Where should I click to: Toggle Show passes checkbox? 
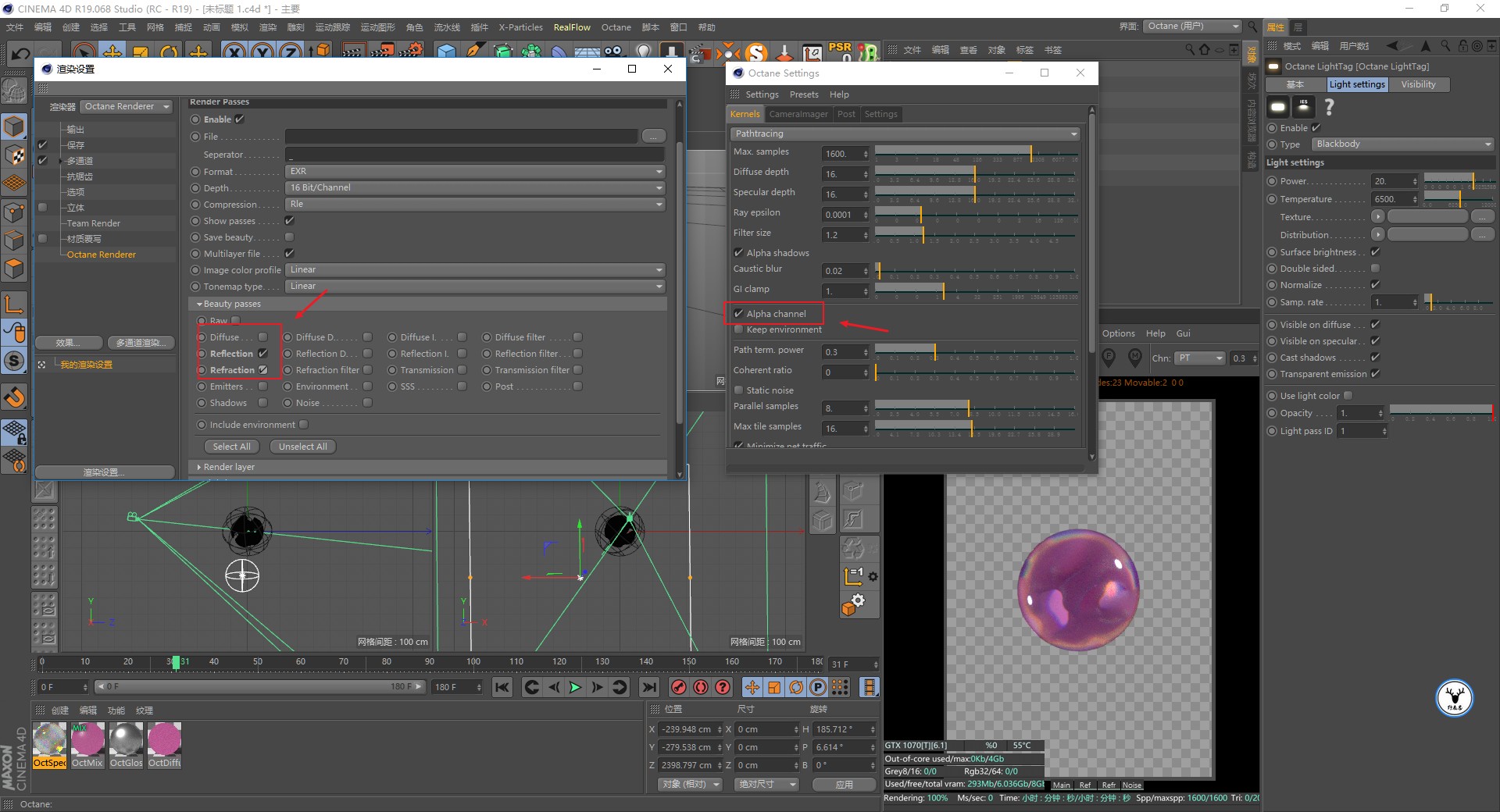click(289, 221)
